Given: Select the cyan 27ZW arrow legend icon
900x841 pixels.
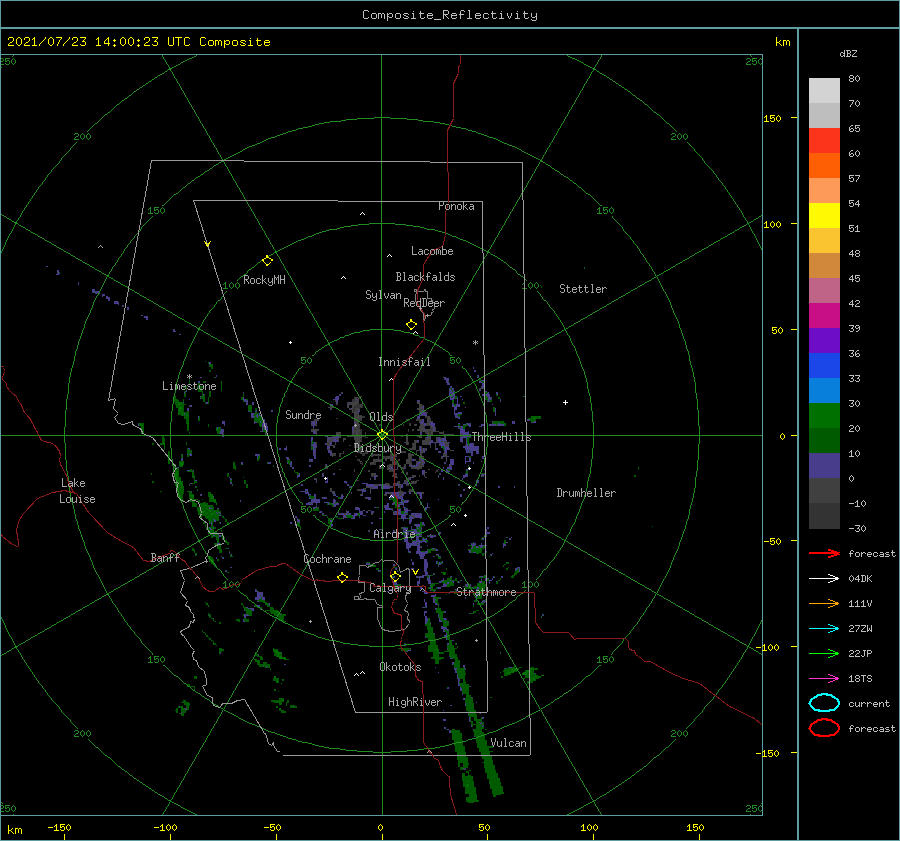Looking at the screenshot, I should point(824,629).
